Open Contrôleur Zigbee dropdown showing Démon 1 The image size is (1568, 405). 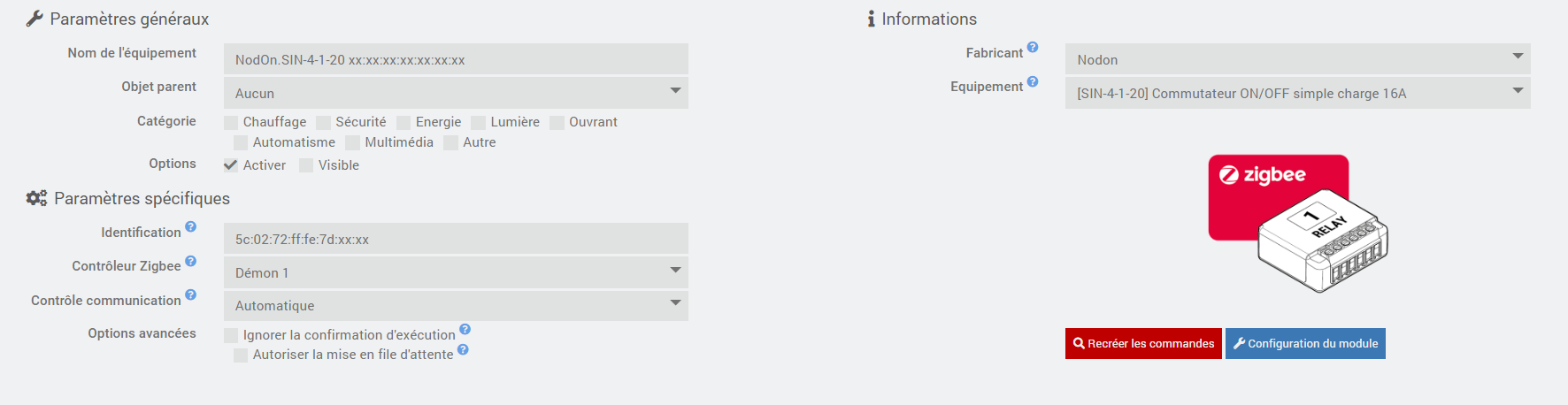coord(456,272)
